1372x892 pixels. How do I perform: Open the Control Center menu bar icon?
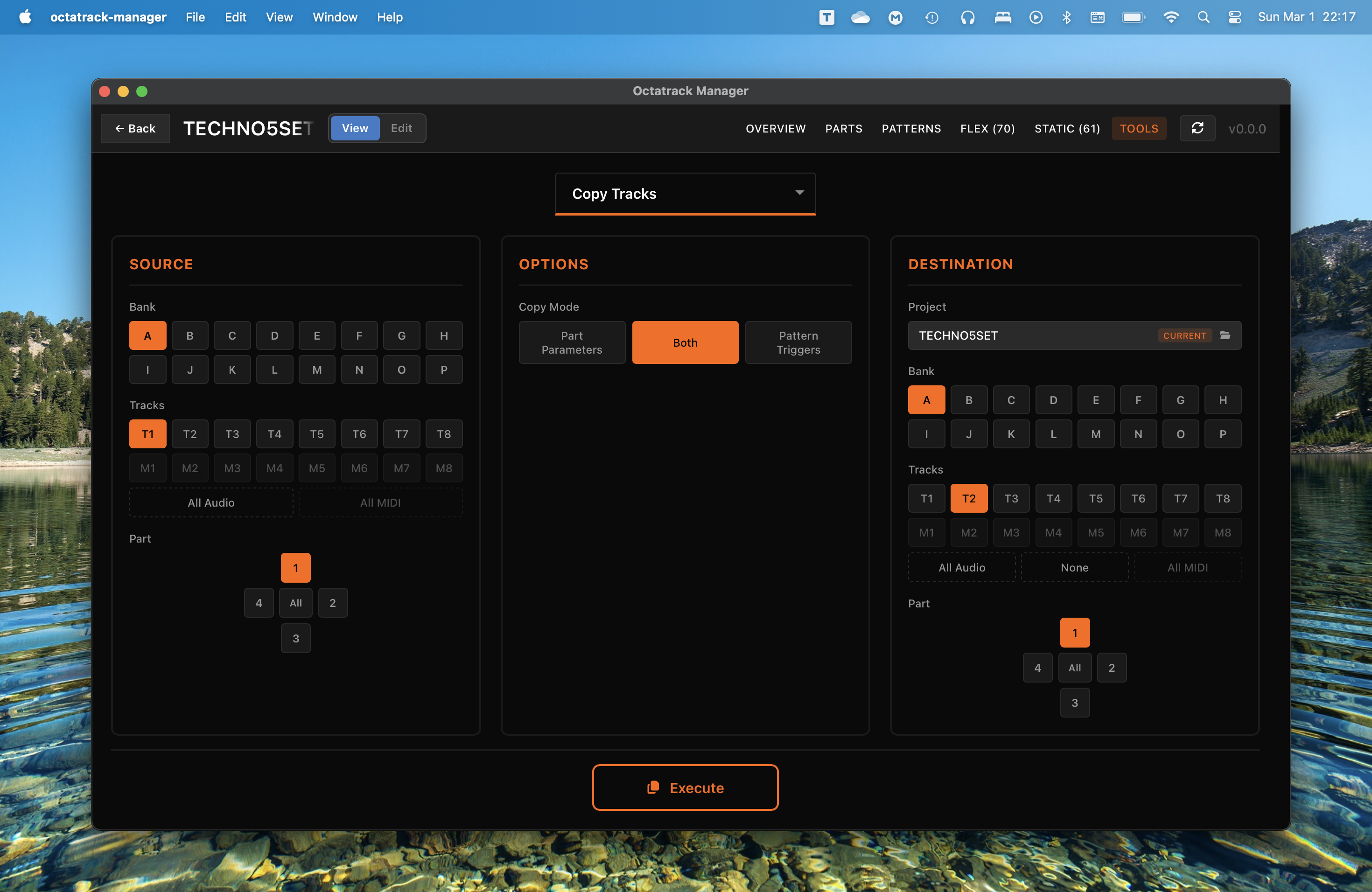coord(1234,17)
